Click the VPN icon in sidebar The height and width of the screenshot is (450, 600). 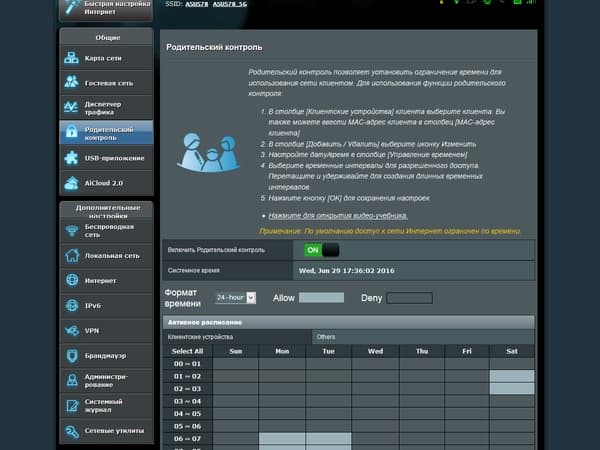click(x=72, y=330)
